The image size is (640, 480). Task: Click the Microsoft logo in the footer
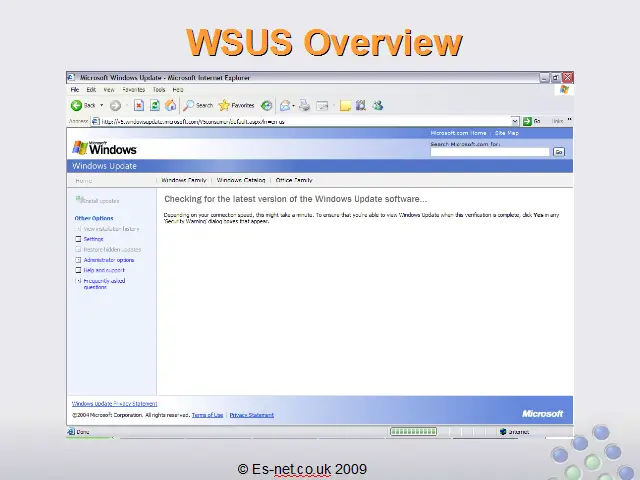(542, 414)
